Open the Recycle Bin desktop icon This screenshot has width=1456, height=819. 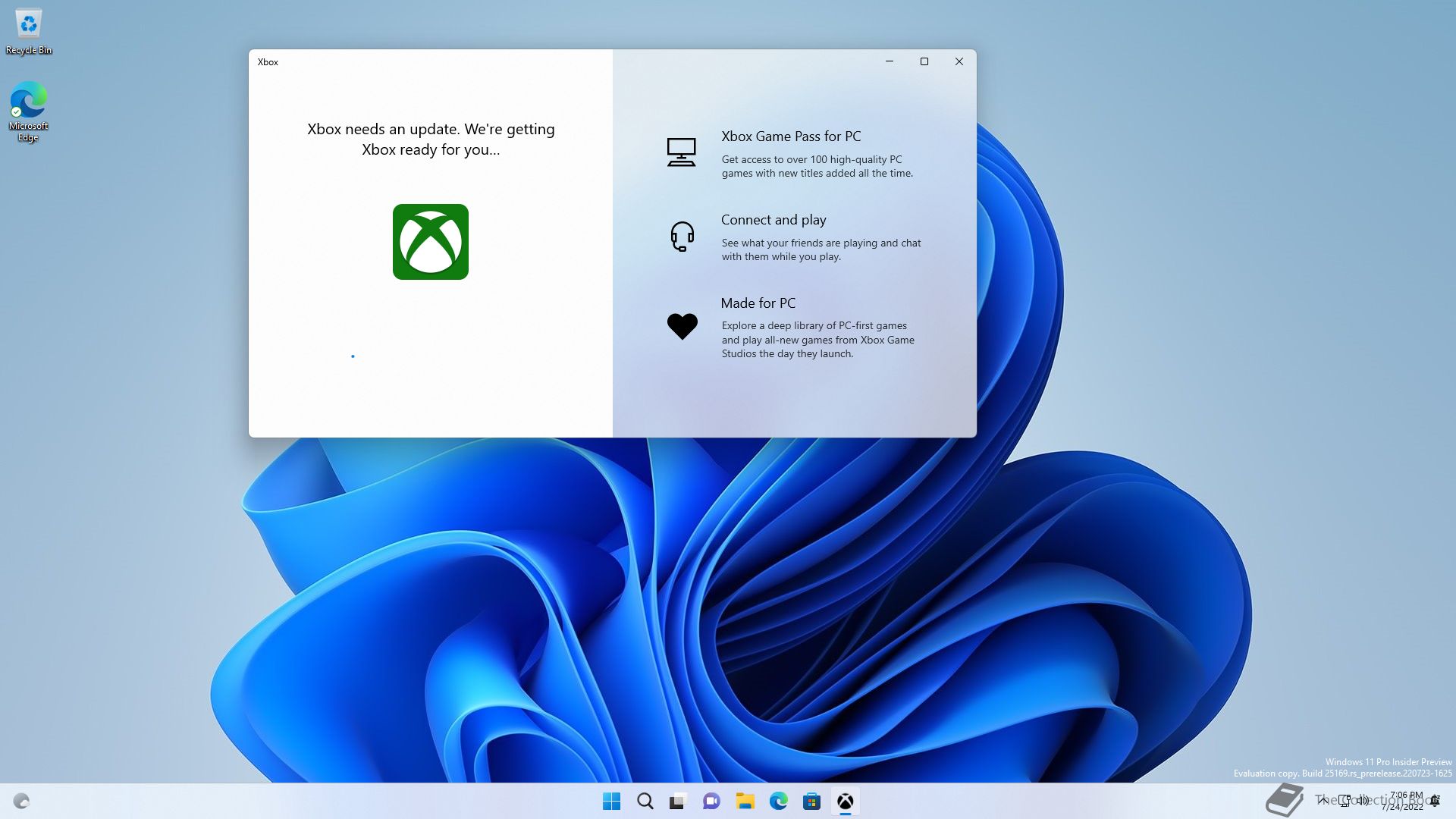coord(29,32)
